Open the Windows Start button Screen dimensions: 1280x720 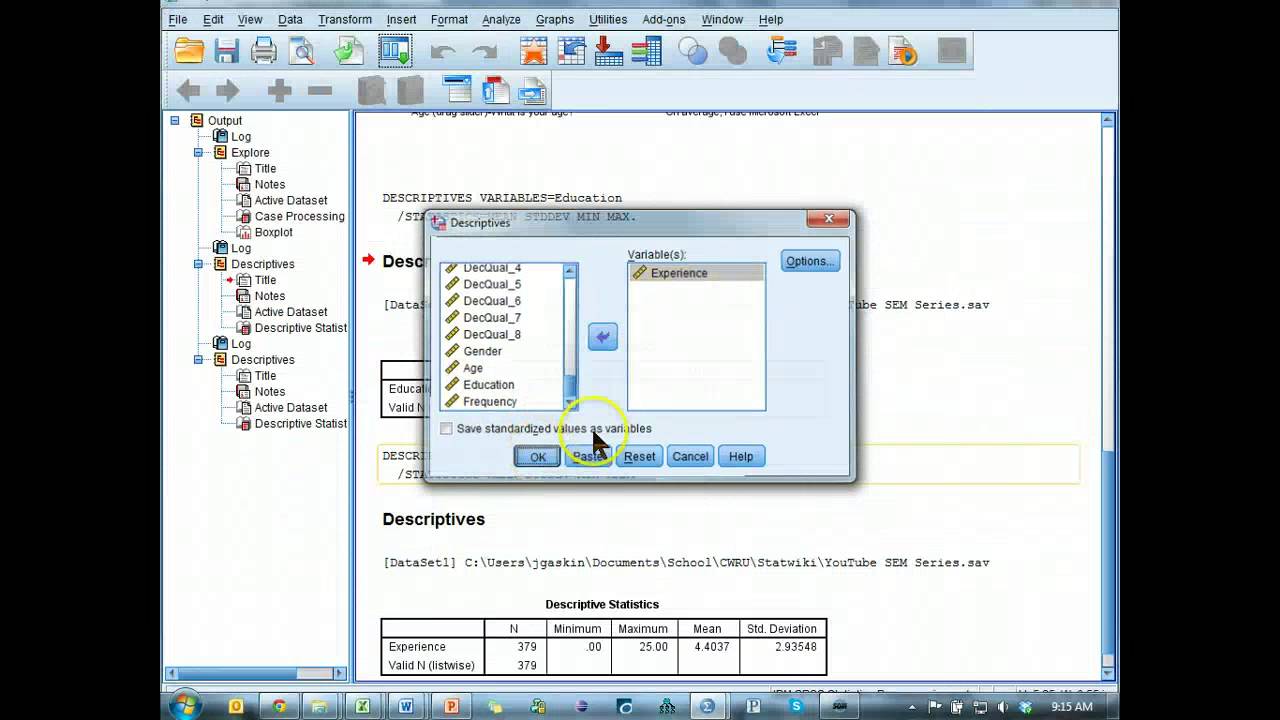tap(185, 706)
